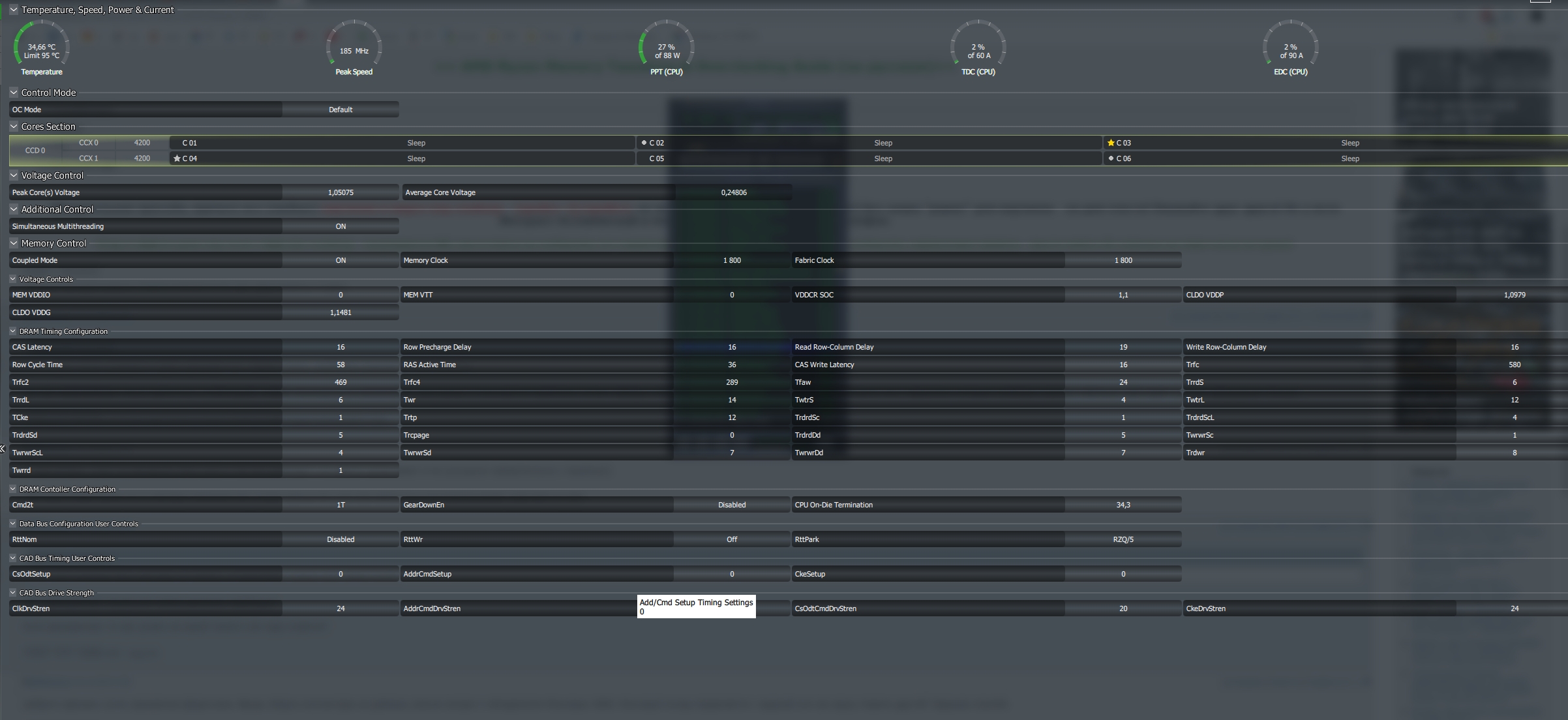This screenshot has width=1568, height=720.
Task: Collapse the Cores Section chevron
Action: pyautogui.click(x=14, y=127)
